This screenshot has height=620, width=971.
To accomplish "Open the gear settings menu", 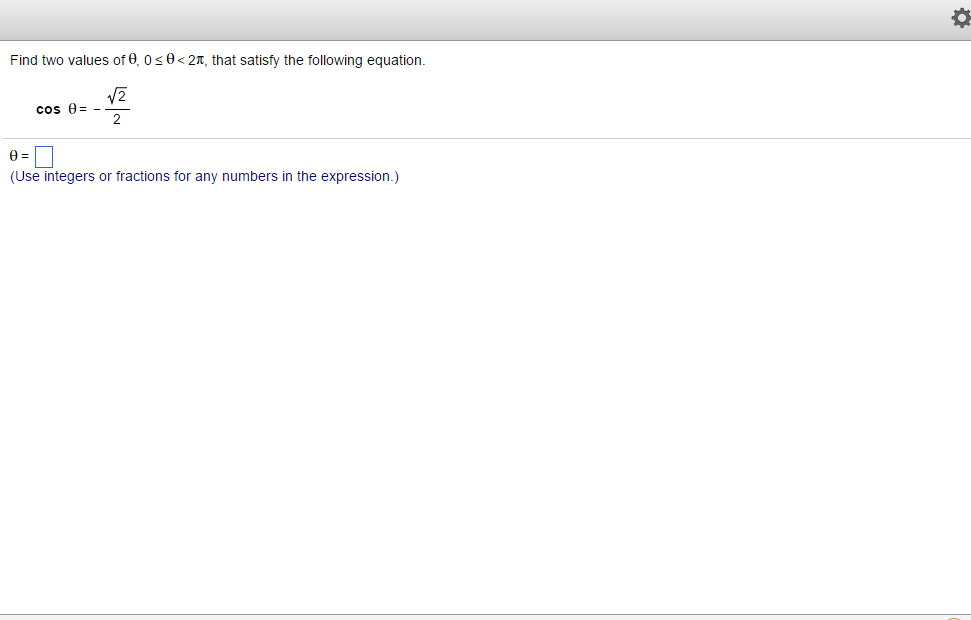I will [x=957, y=20].
